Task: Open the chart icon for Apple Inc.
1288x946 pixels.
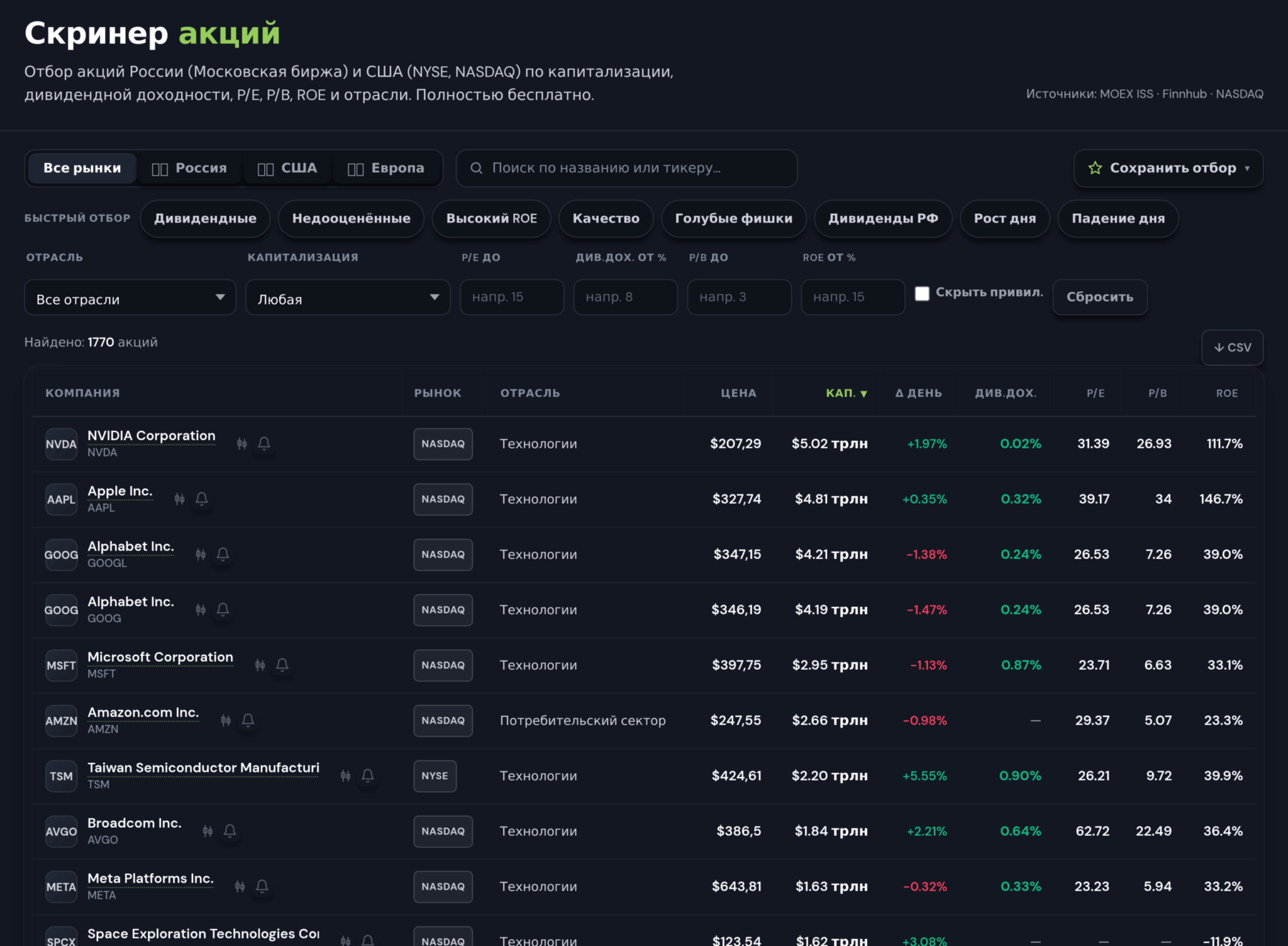Action: (x=179, y=499)
